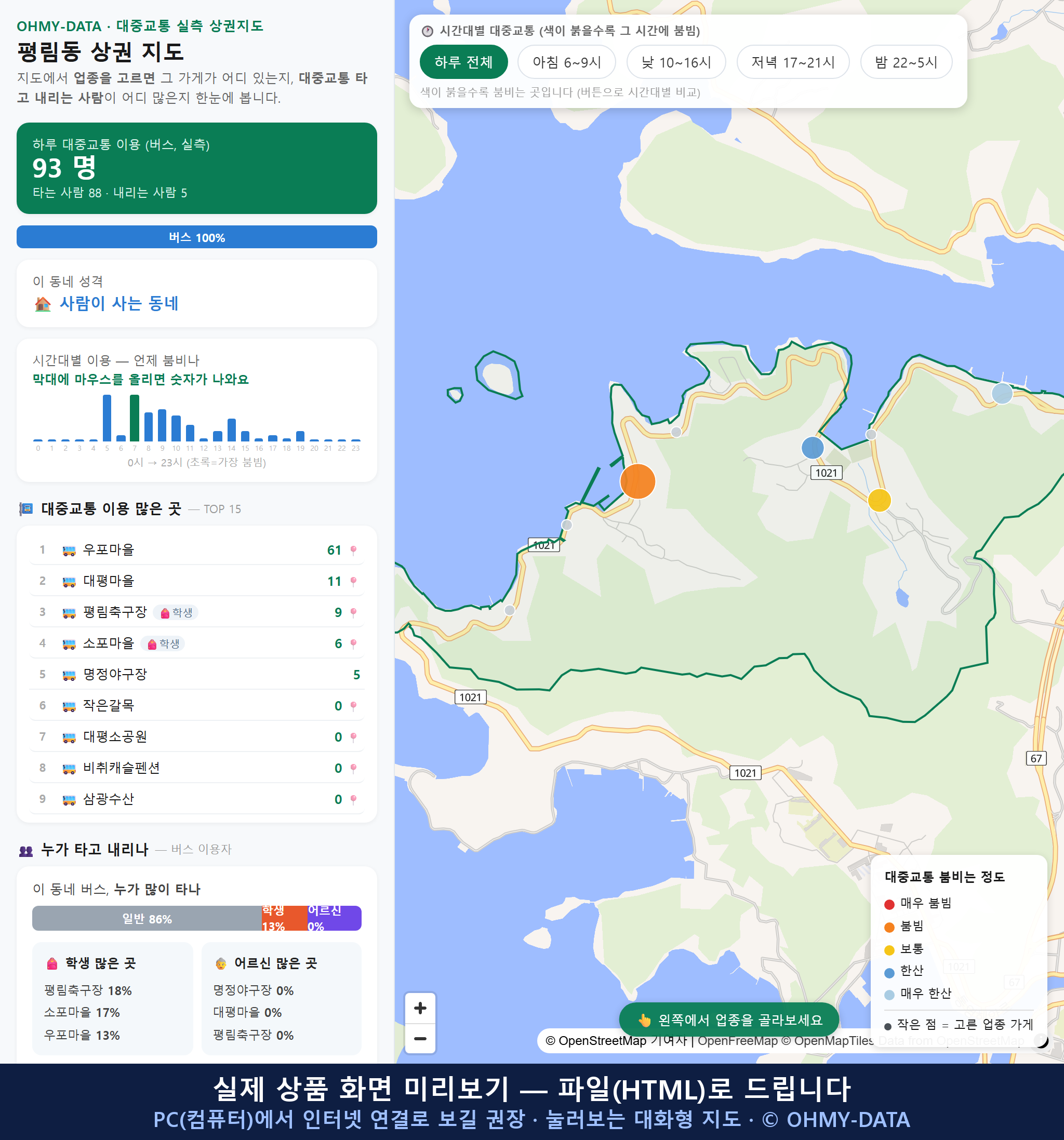Click the bus icon next to 우포마을

pos(69,551)
